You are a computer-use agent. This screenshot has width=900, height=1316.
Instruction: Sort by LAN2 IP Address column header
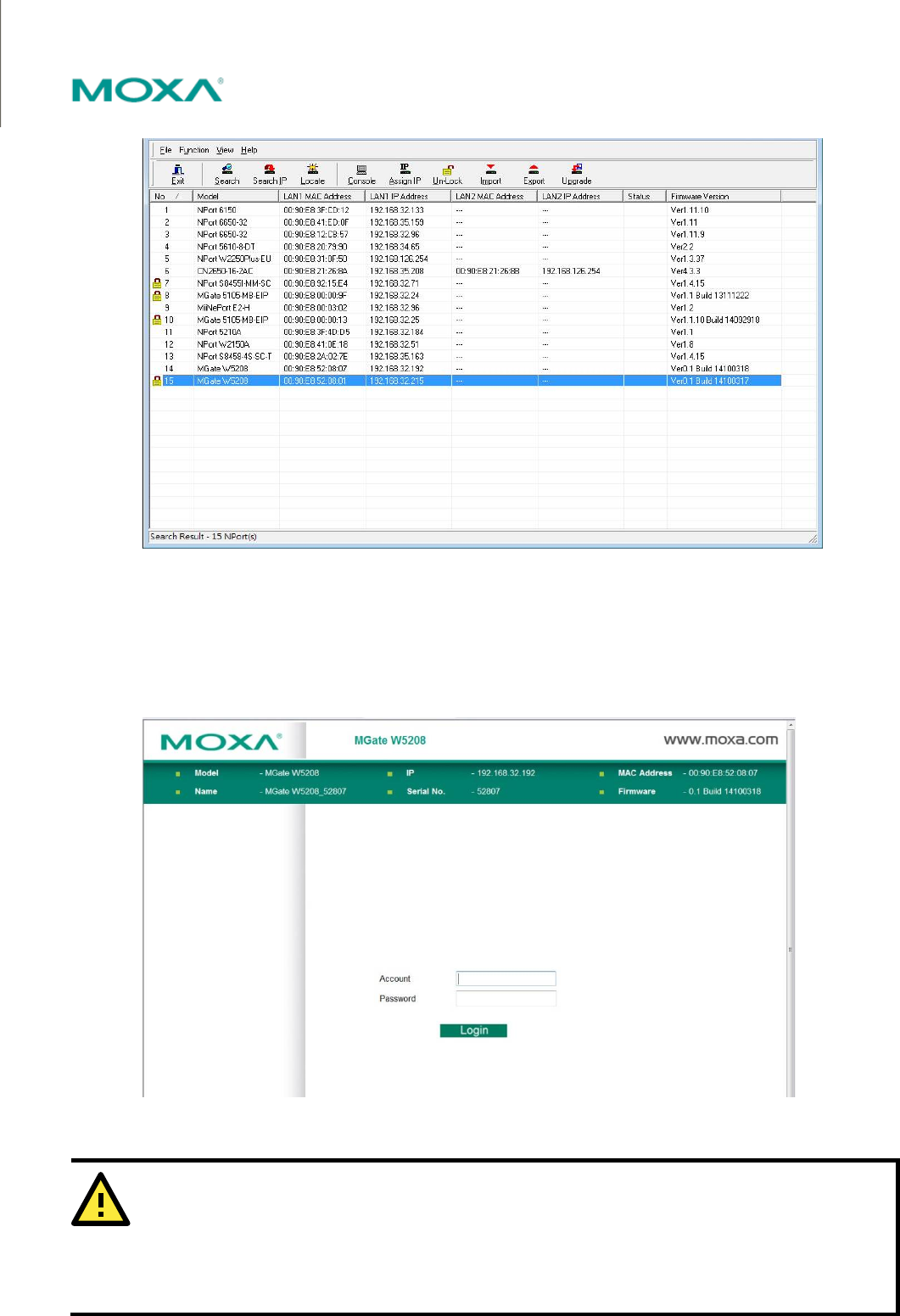tap(581, 196)
